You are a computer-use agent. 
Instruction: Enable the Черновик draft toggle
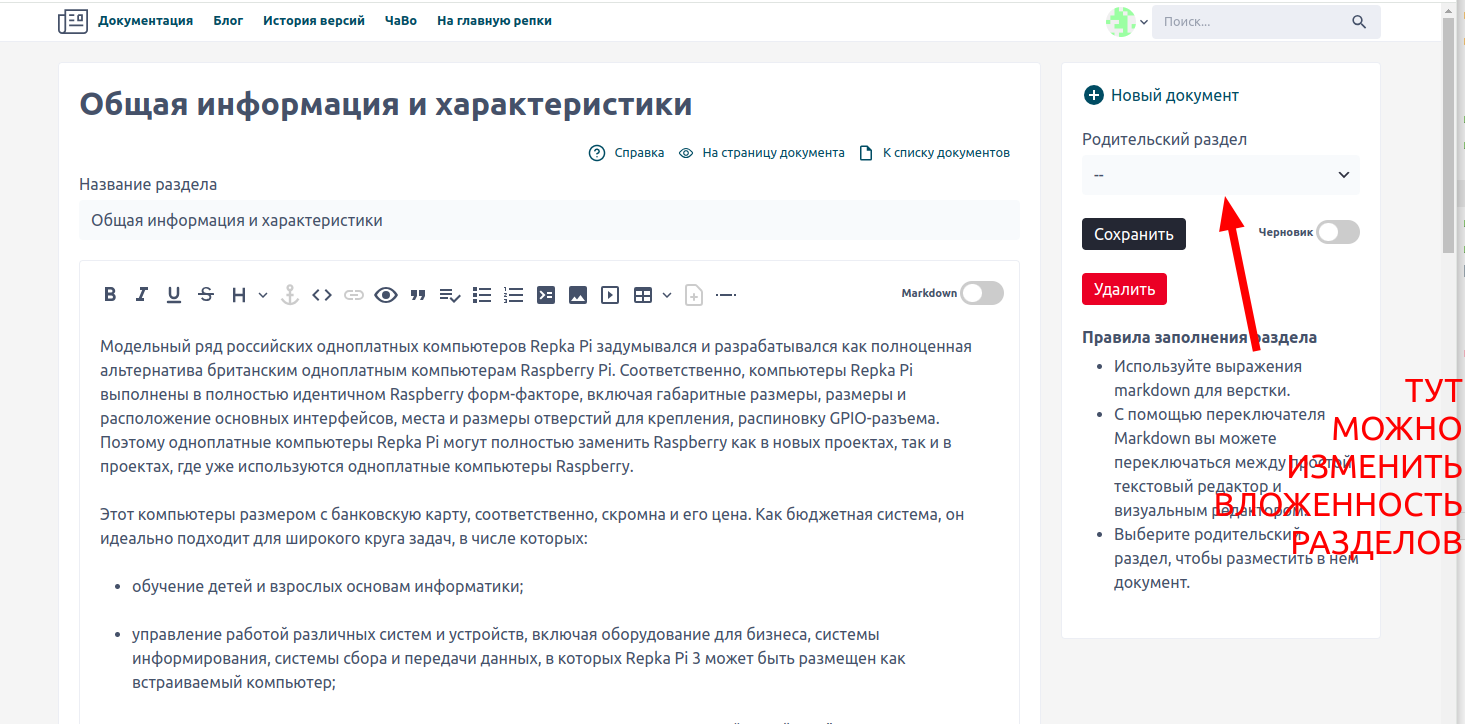pos(1337,232)
